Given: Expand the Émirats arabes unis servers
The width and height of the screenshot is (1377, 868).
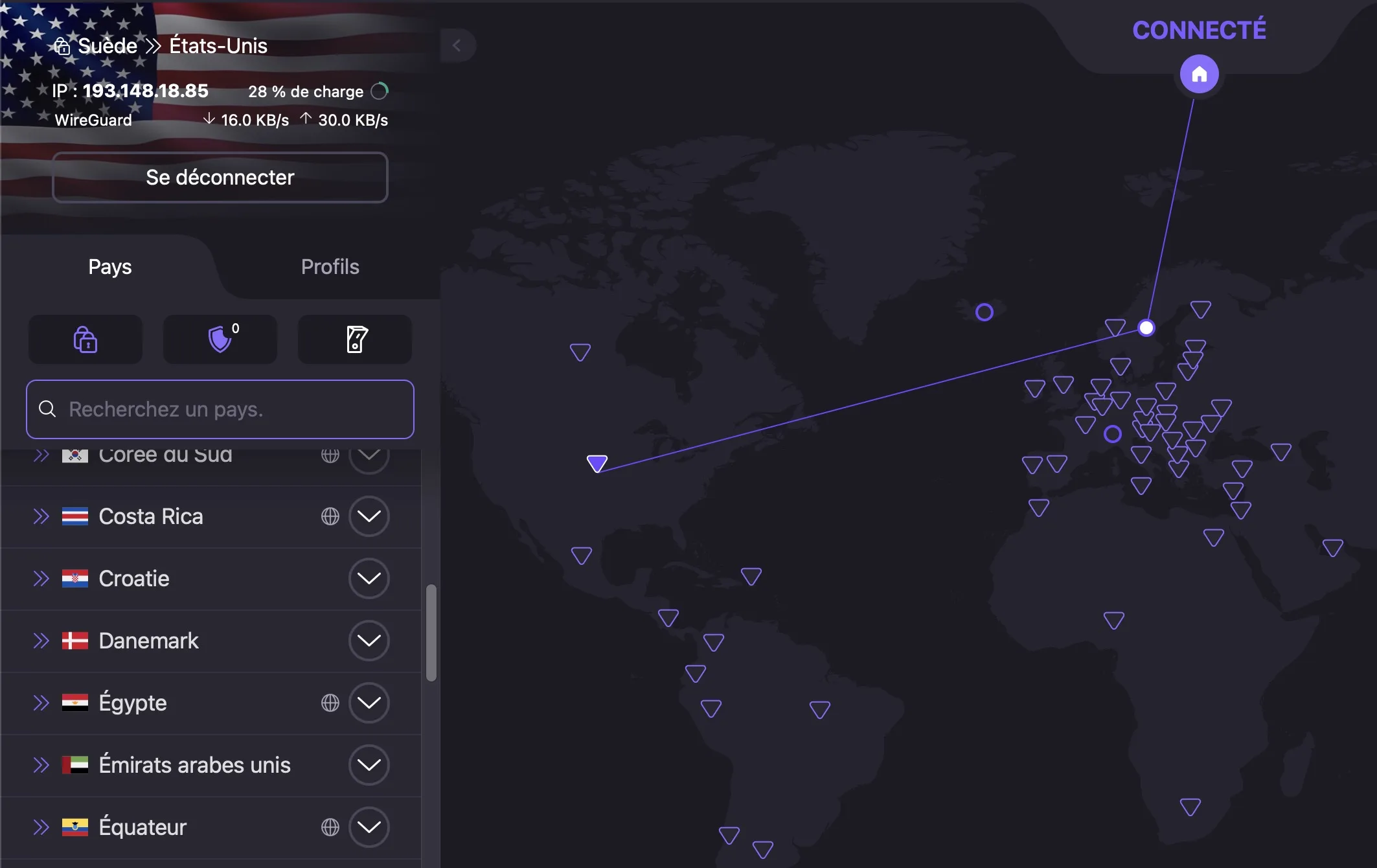Looking at the screenshot, I should pos(369,765).
